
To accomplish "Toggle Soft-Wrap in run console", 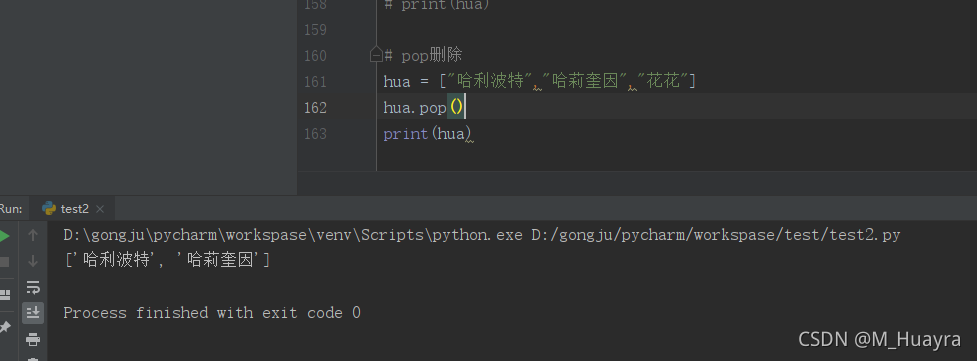I will (x=33, y=287).
